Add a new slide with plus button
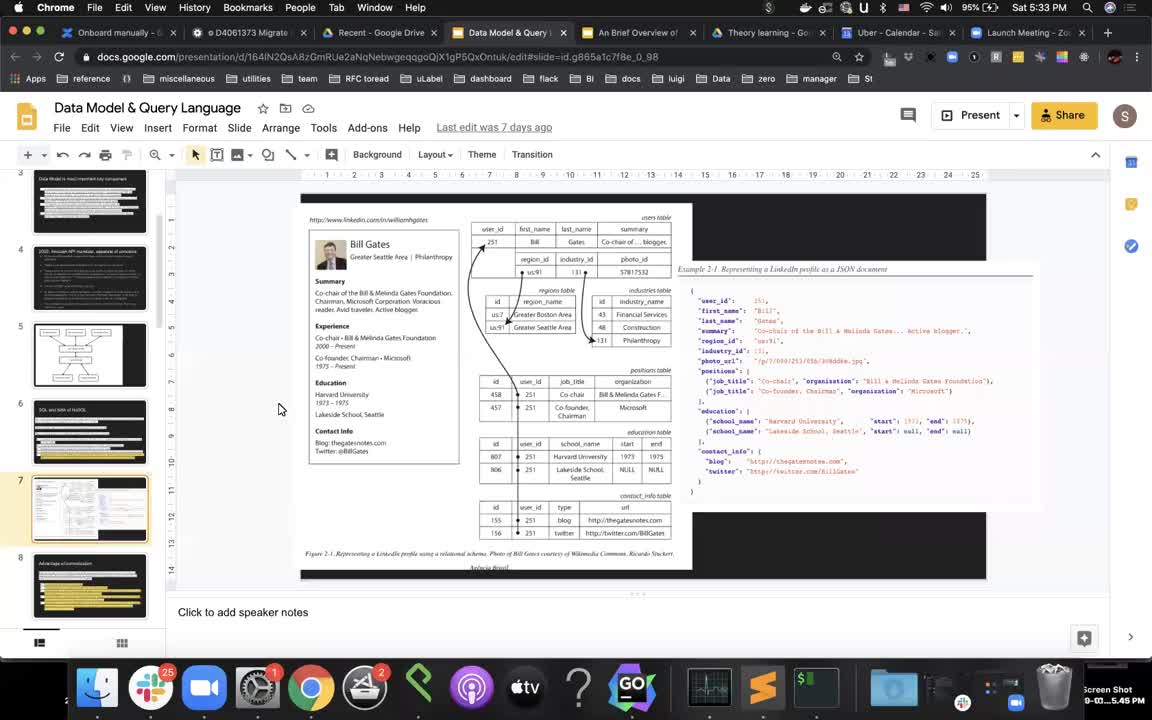 tap(27, 155)
